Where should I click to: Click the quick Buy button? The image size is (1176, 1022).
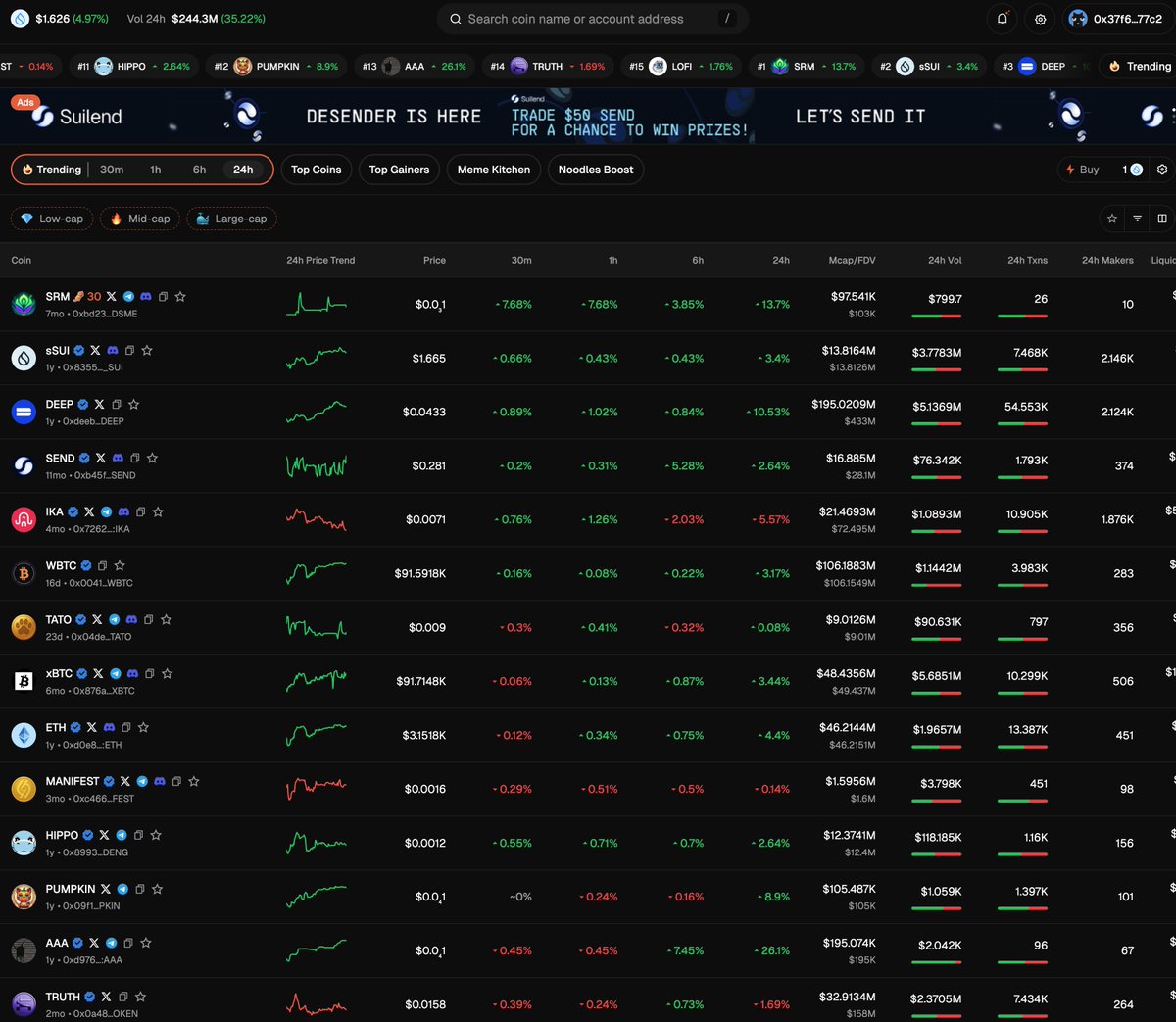point(1083,170)
